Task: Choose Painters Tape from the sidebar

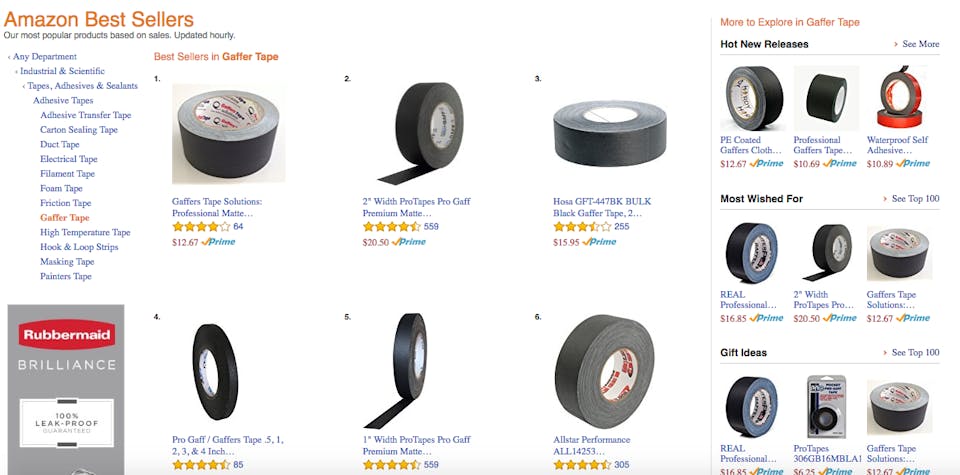Action: point(66,277)
